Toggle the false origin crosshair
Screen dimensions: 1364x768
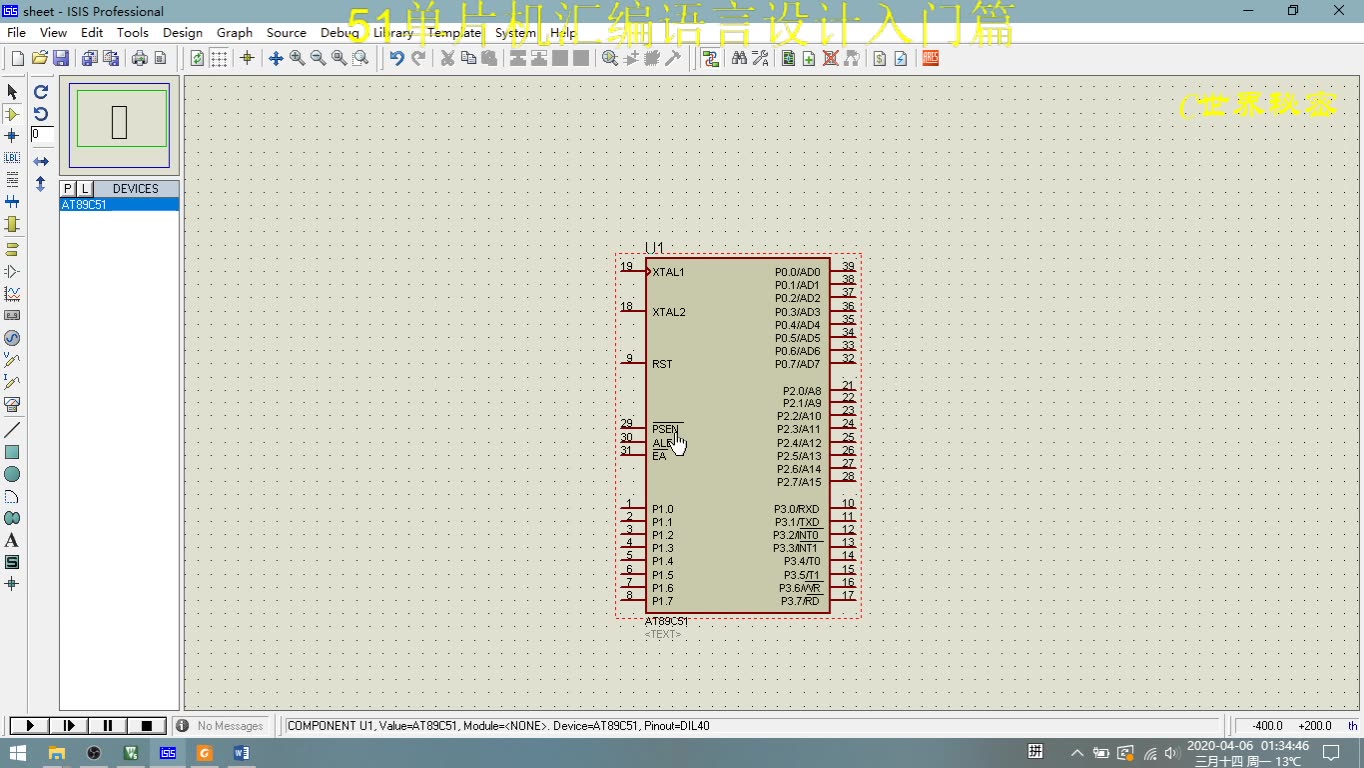click(247, 59)
